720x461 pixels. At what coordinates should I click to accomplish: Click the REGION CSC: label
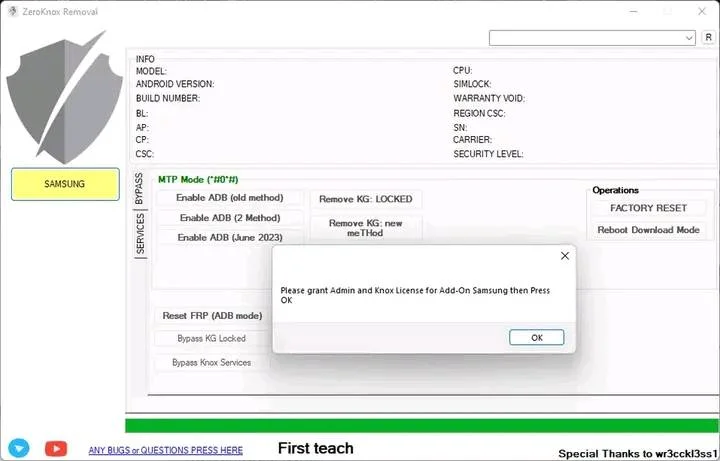pyautogui.click(x=479, y=113)
